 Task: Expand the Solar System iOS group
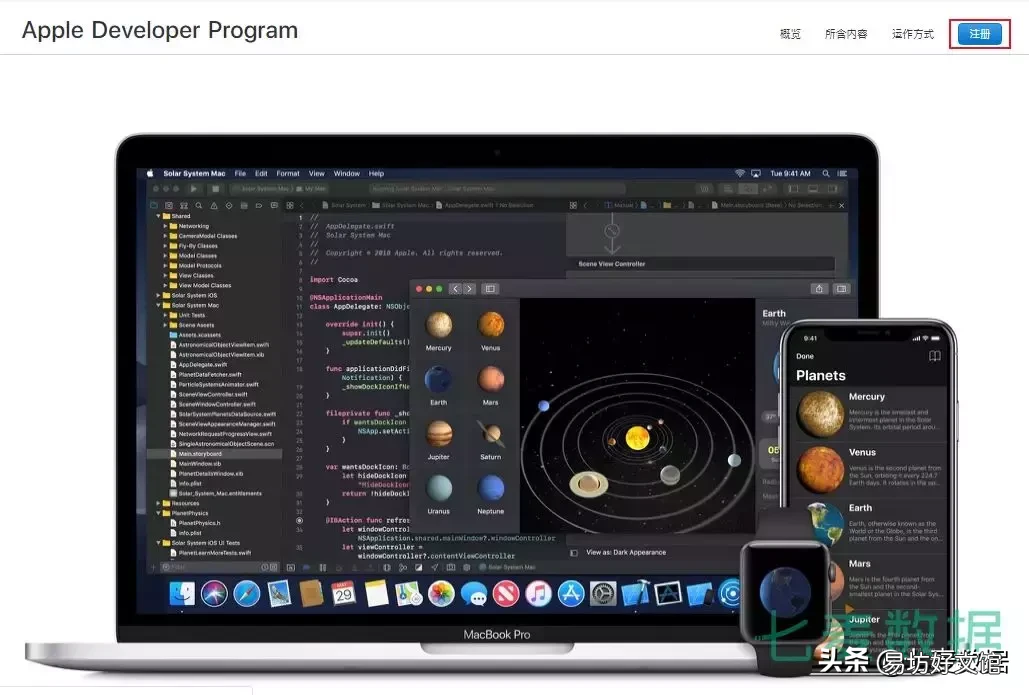tap(158, 295)
